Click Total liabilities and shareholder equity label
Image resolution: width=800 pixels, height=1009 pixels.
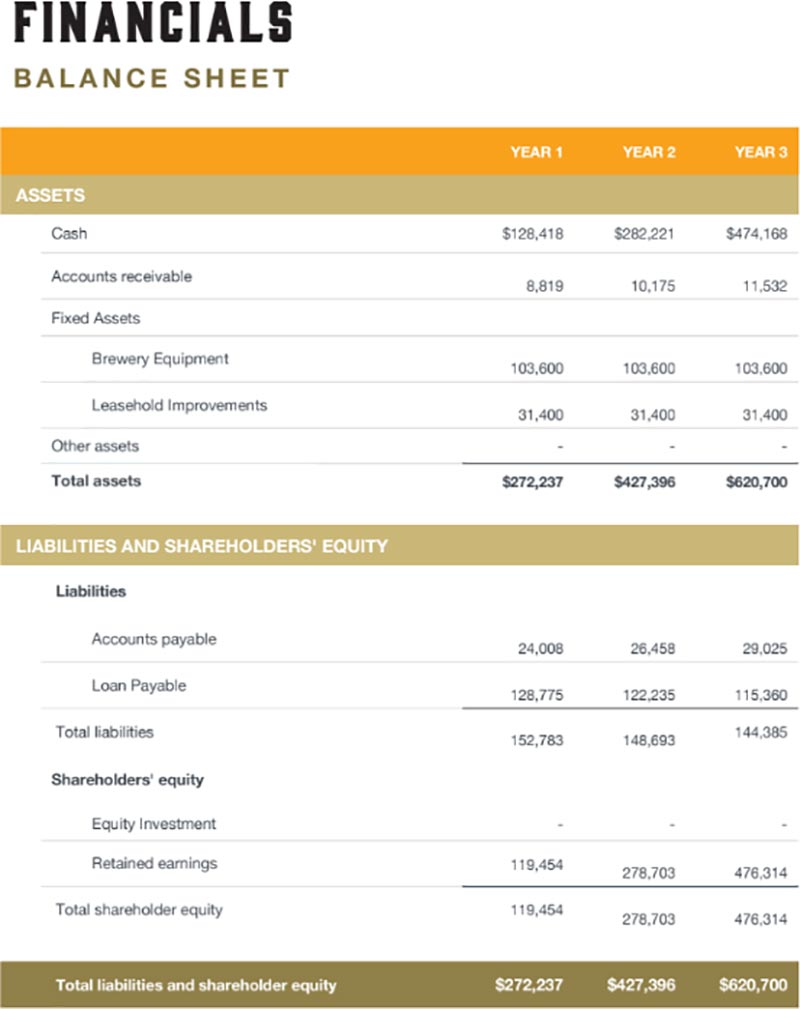(196, 985)
